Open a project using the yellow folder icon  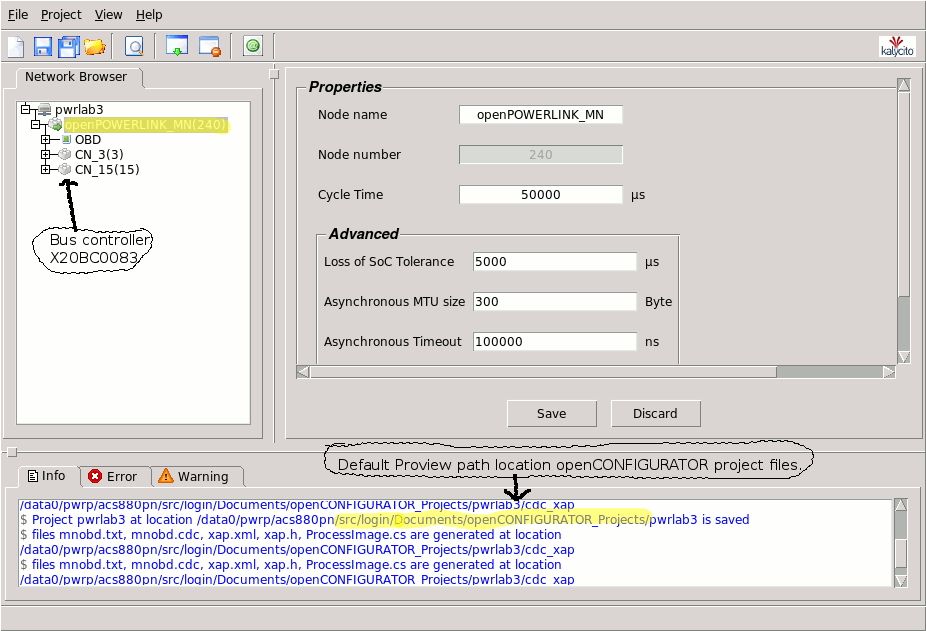[94, 46]
